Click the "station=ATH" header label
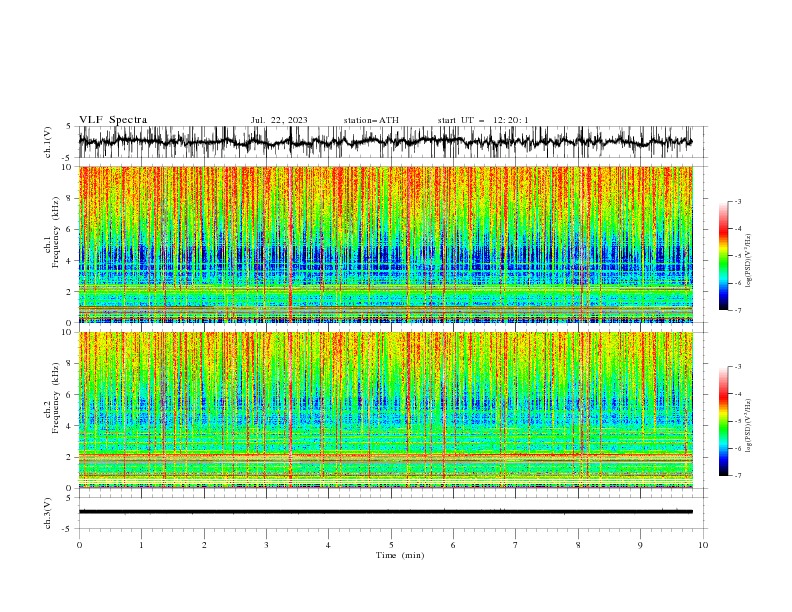This screenshot has width=792, height=612. click(x=371, y=120)
